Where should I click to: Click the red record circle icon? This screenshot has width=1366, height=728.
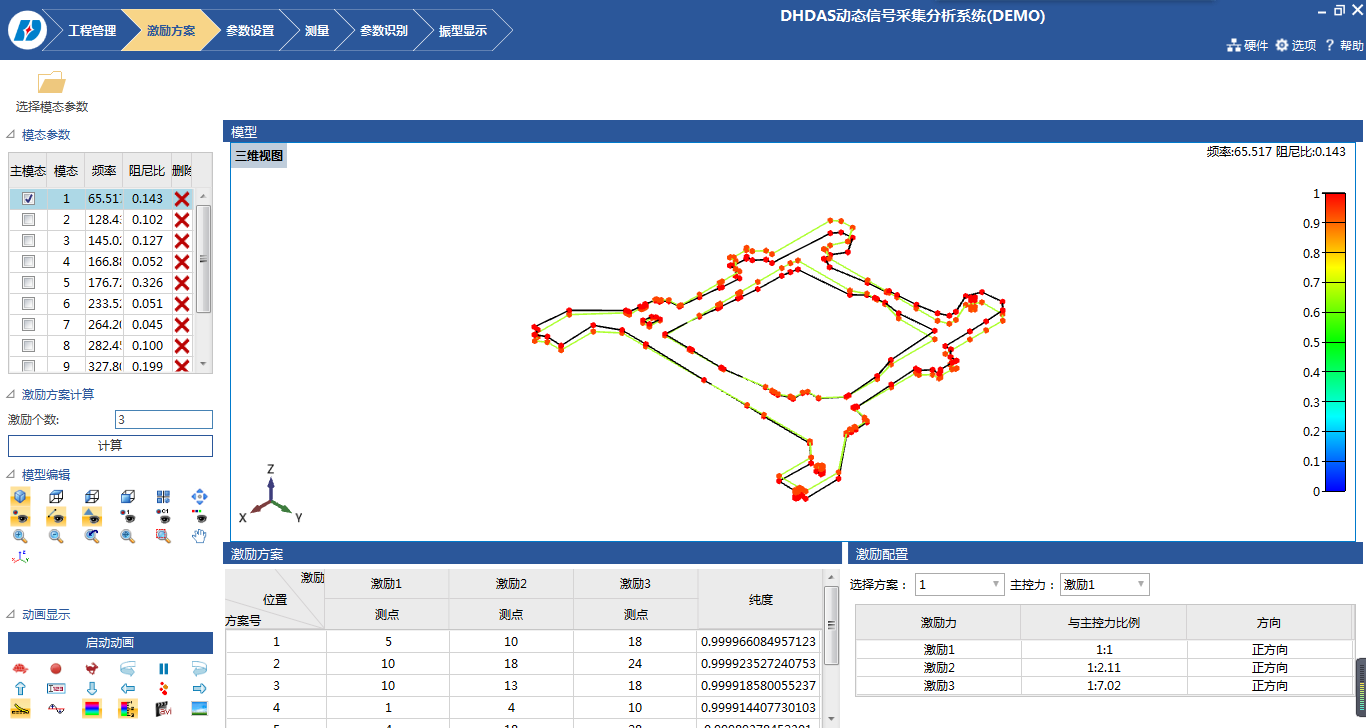click(56, 668)
